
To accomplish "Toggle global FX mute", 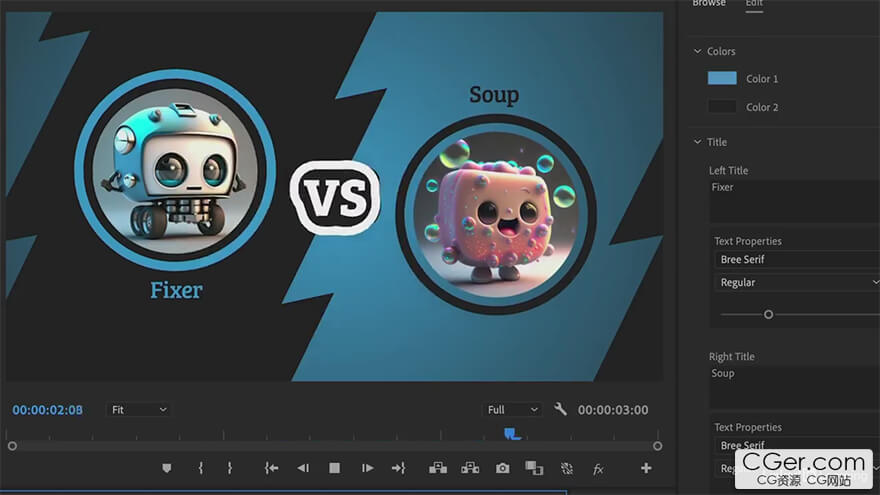I will 598,469.
